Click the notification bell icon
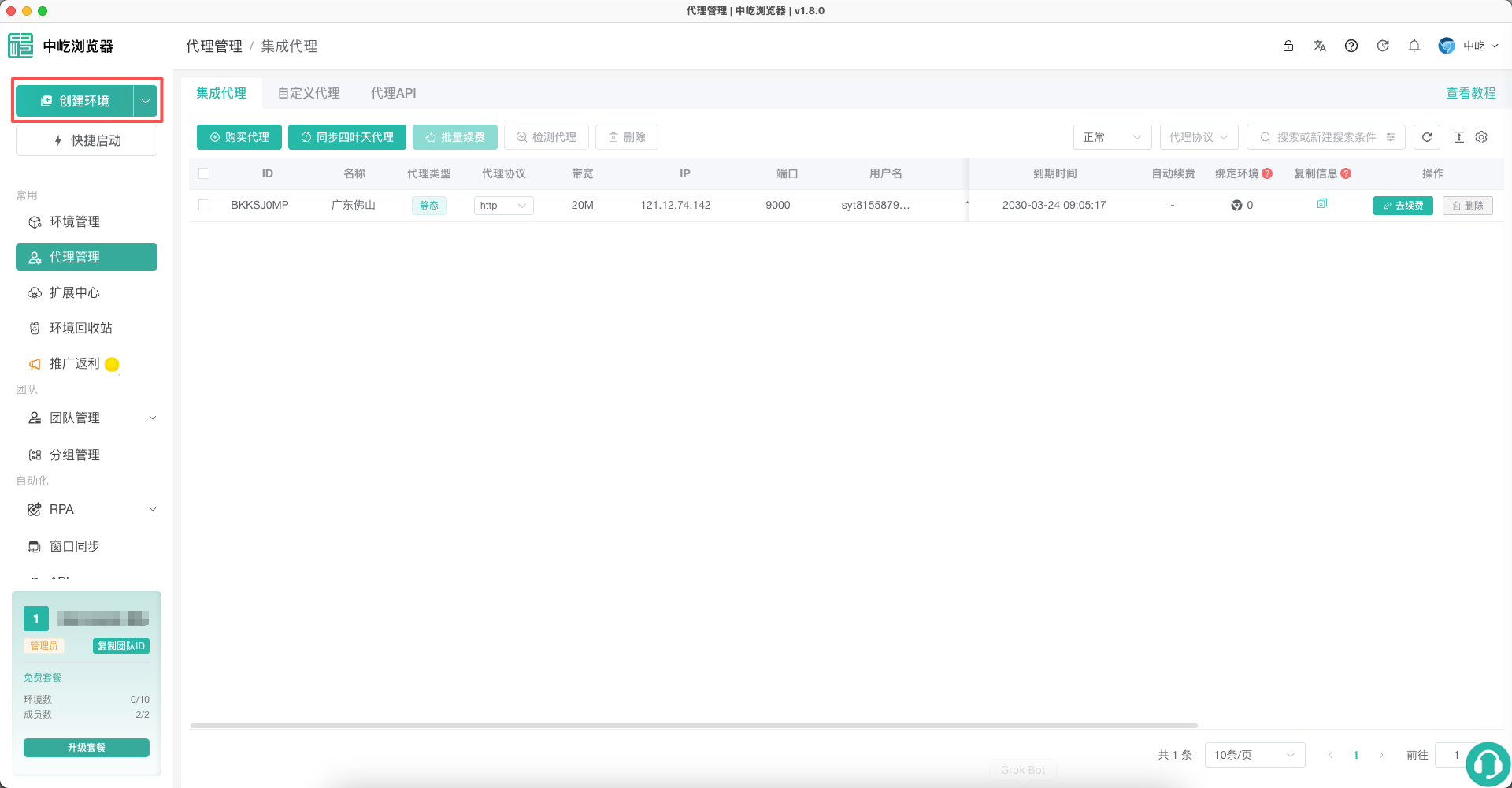1512x788 pixels. coord(1414,46)
